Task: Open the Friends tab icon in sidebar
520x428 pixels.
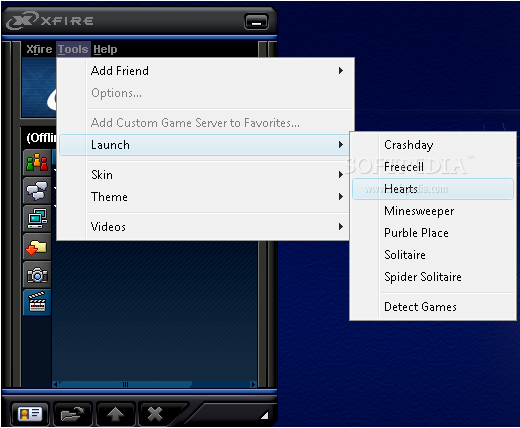Action: [37, 163]
